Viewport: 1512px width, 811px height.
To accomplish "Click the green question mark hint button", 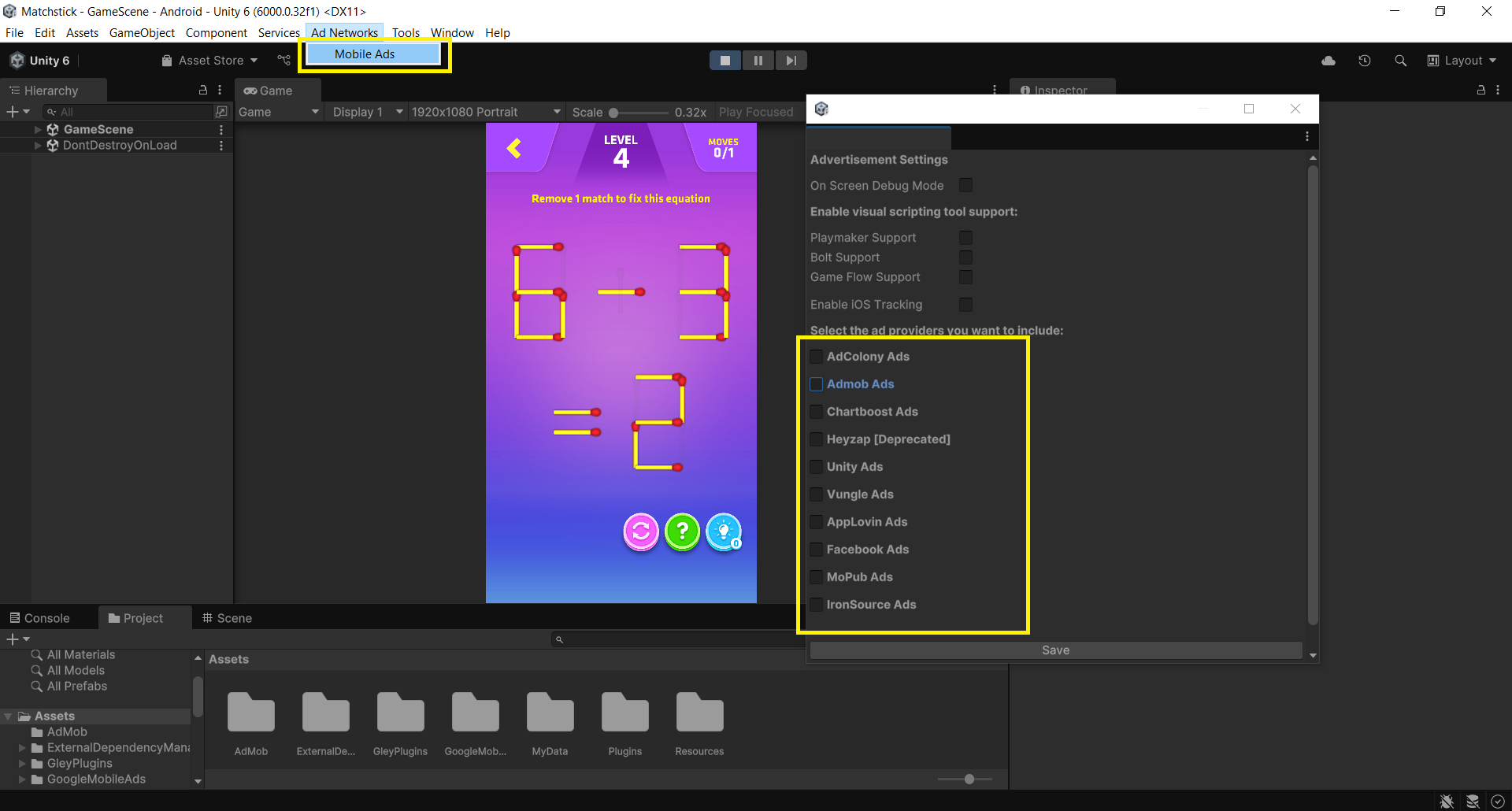I will (682, 532).
